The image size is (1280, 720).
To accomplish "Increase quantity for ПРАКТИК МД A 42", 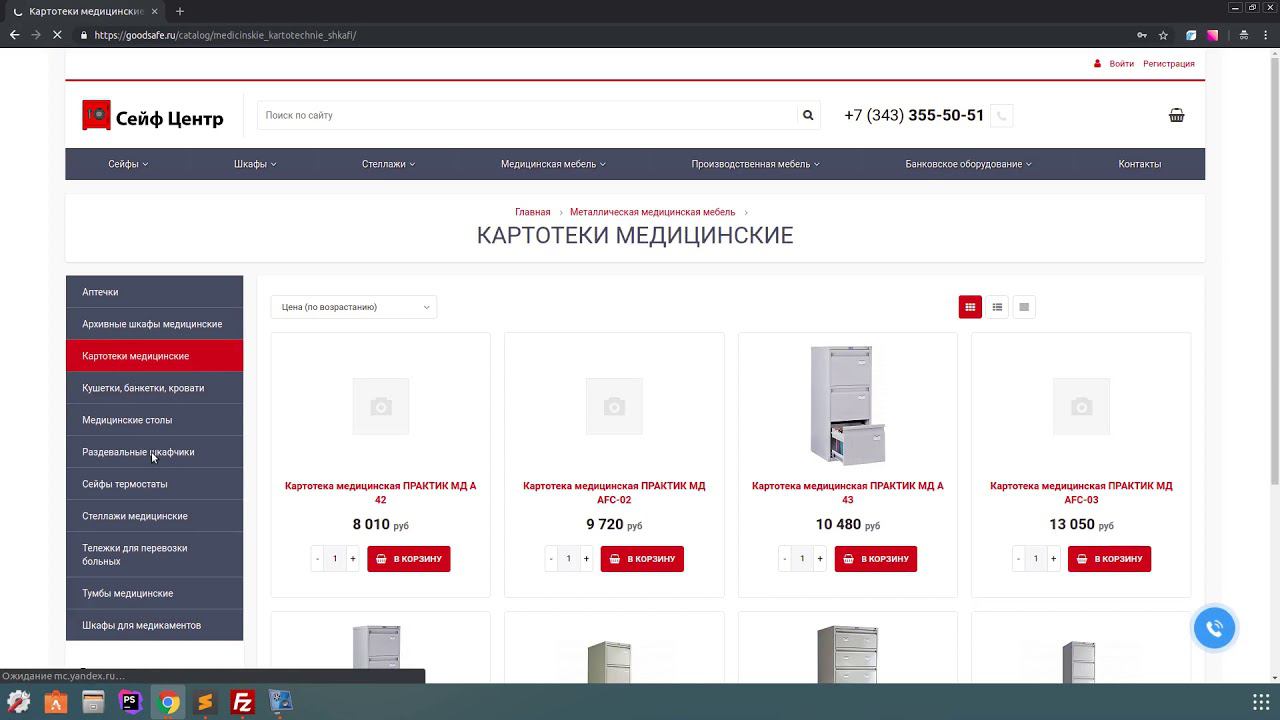I will 352,559.
